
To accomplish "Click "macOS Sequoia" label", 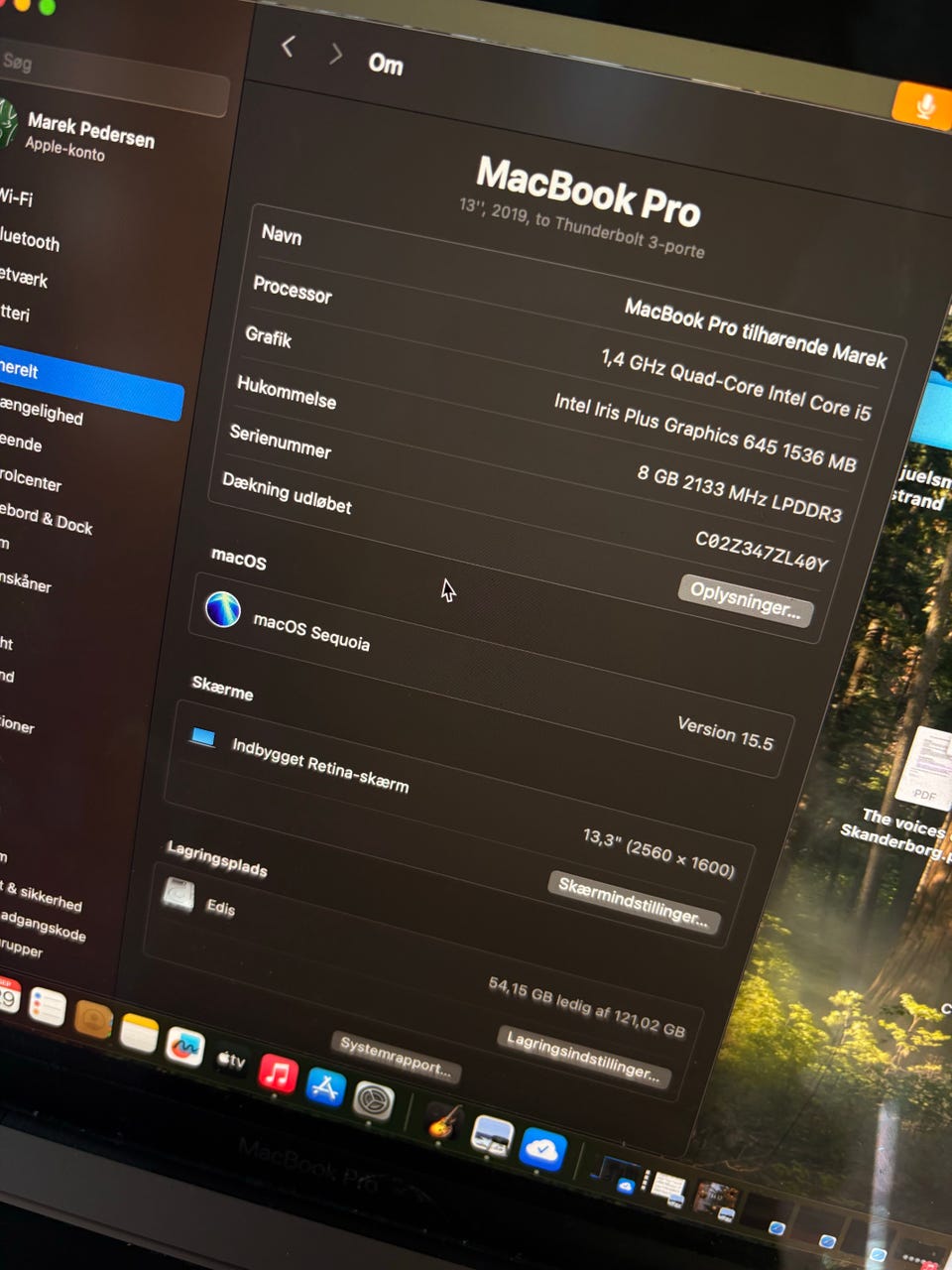I will [311, 632].
